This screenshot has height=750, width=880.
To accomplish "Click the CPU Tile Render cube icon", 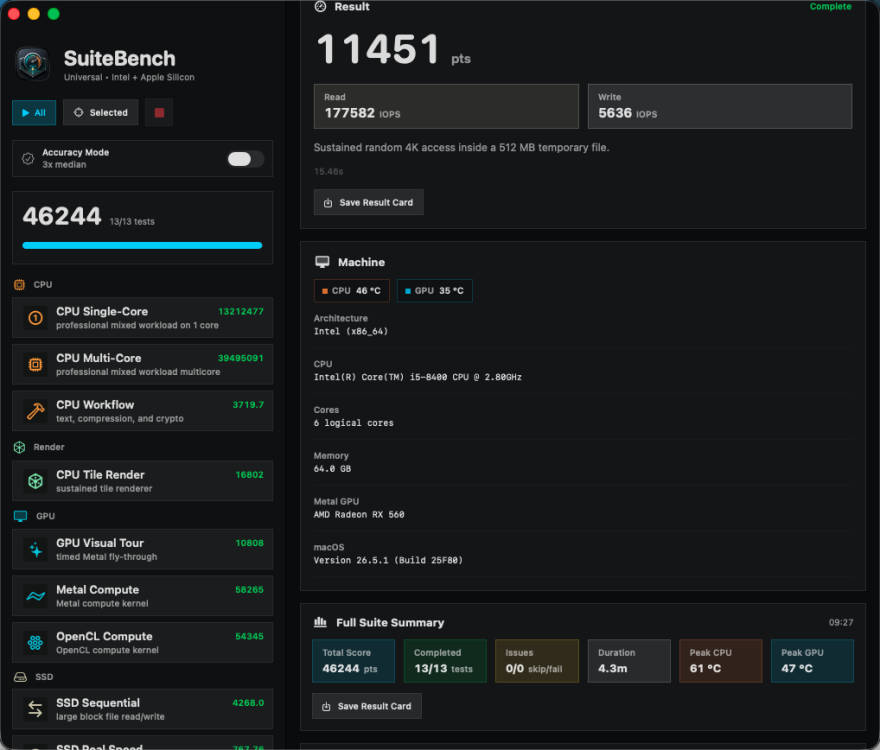I will point(35,481).
